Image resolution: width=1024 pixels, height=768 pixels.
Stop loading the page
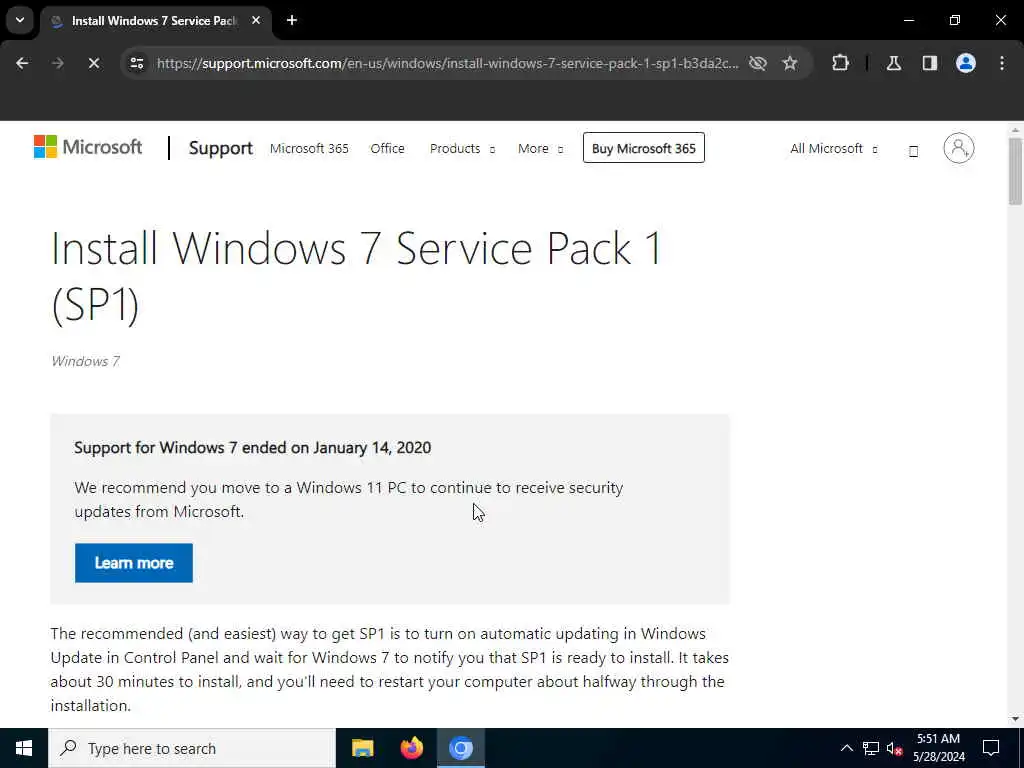click(x=94, y=63)
